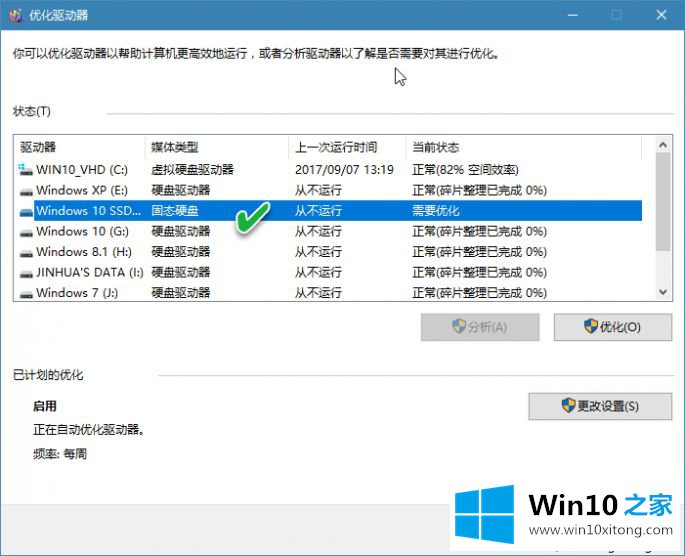Close the 优化驱动器 window
Image resolution: width=685 pixels, height=556 pixels.
pos(661,15)
